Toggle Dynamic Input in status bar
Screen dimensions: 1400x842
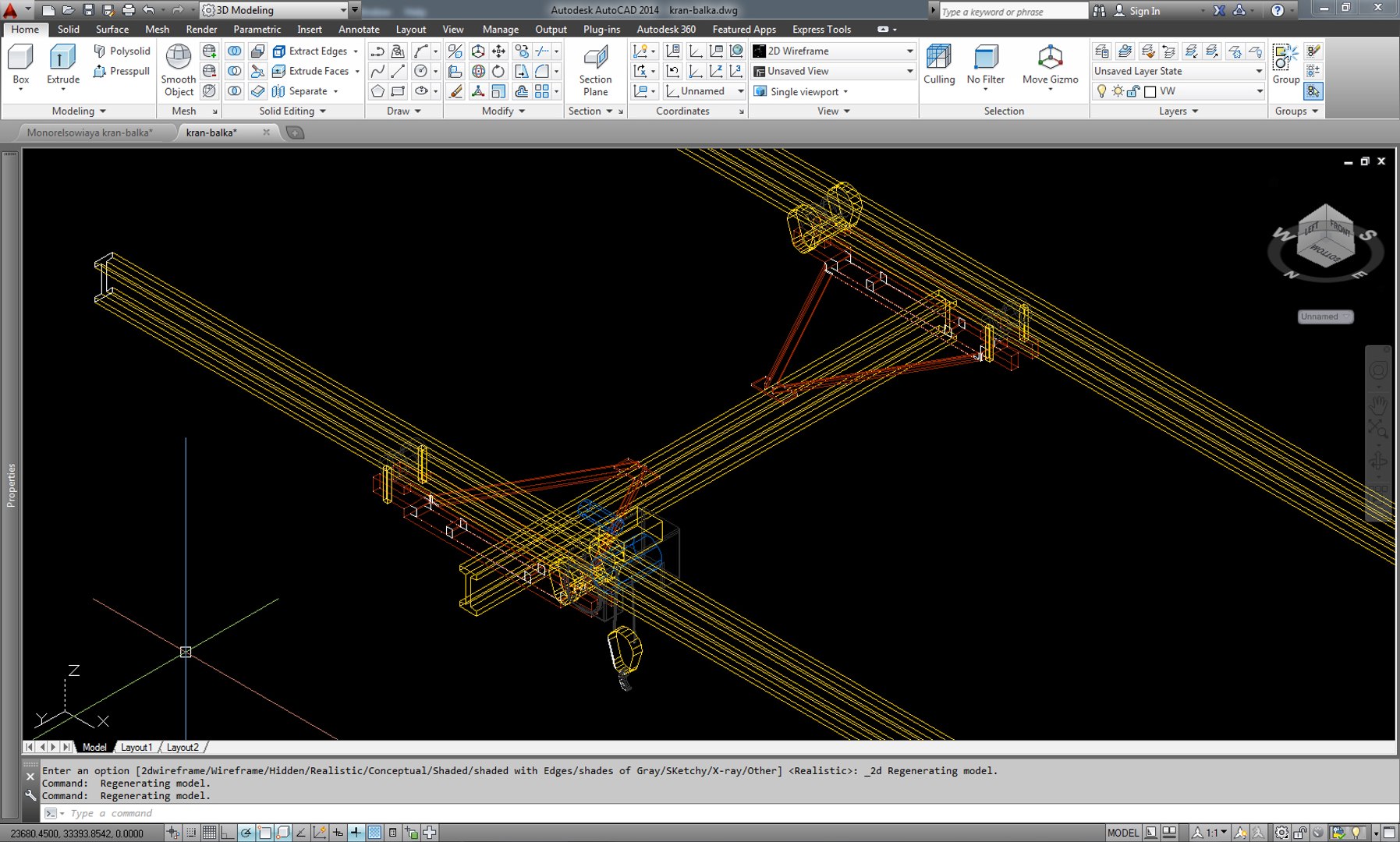pos(338,833)
